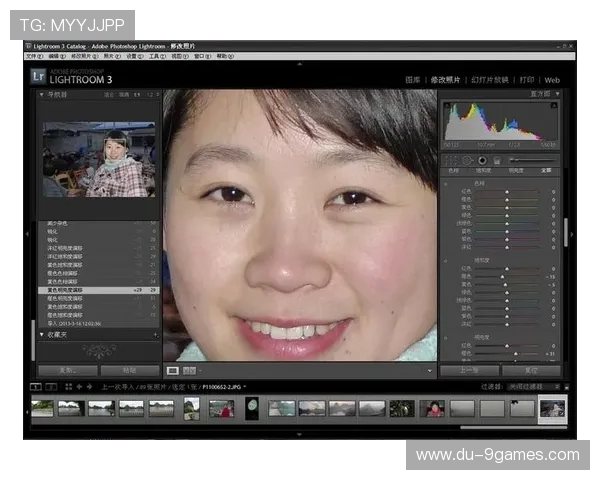Select the last thumbnail in filmstrip

[x=552, y=408]
